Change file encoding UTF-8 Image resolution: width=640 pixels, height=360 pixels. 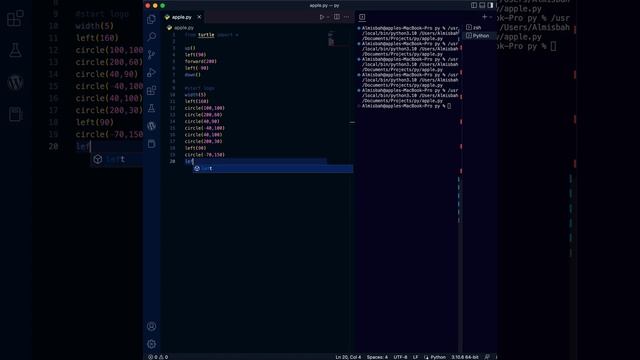[x=400, y=357]
